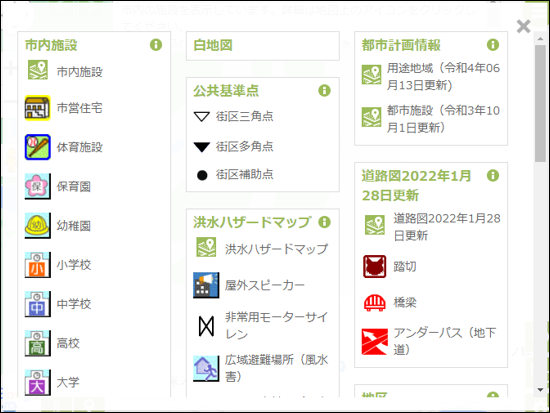Select the 市営住宅 housing icon
This screenshot has width=550, height=413.
pyautogui.click(x=38, y=108)
